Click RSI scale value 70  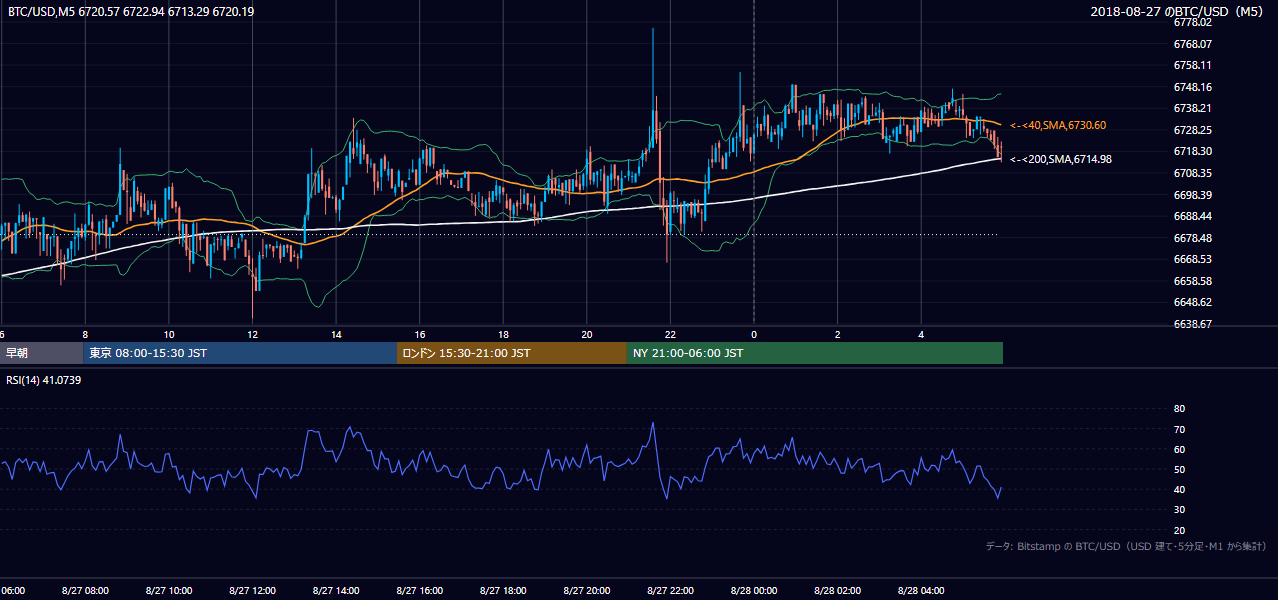click(x=1179, y=429)
